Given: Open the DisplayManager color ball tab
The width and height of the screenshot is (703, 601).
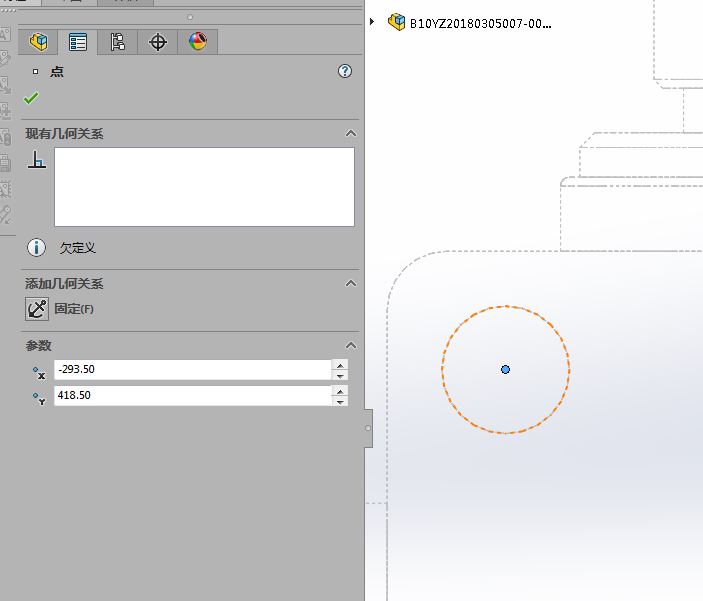Looking at the screenshot, I should point(197,42).
